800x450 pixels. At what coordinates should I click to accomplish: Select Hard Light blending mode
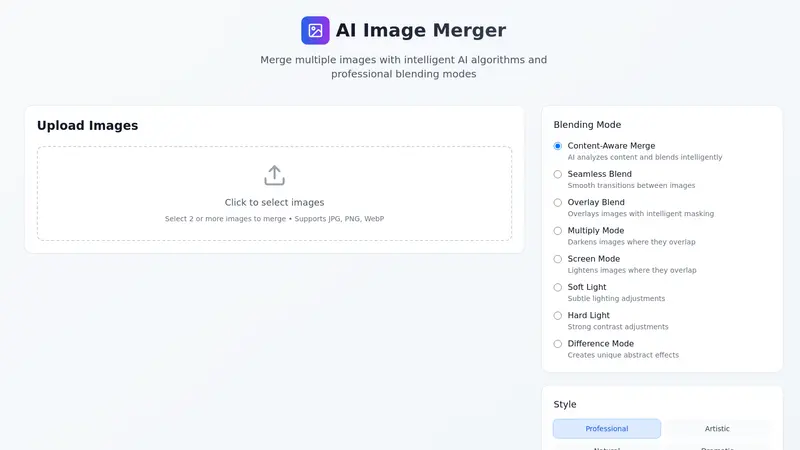pyautogui.click(x=558, y=315)
